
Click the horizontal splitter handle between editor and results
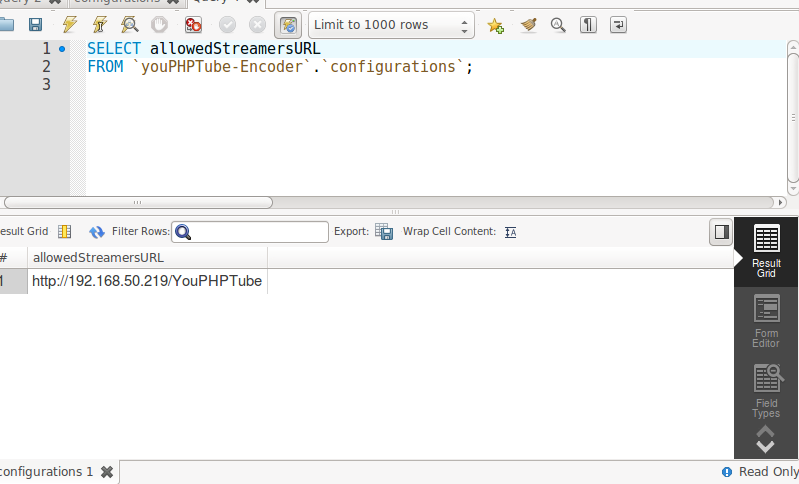[x=395, y=212]
